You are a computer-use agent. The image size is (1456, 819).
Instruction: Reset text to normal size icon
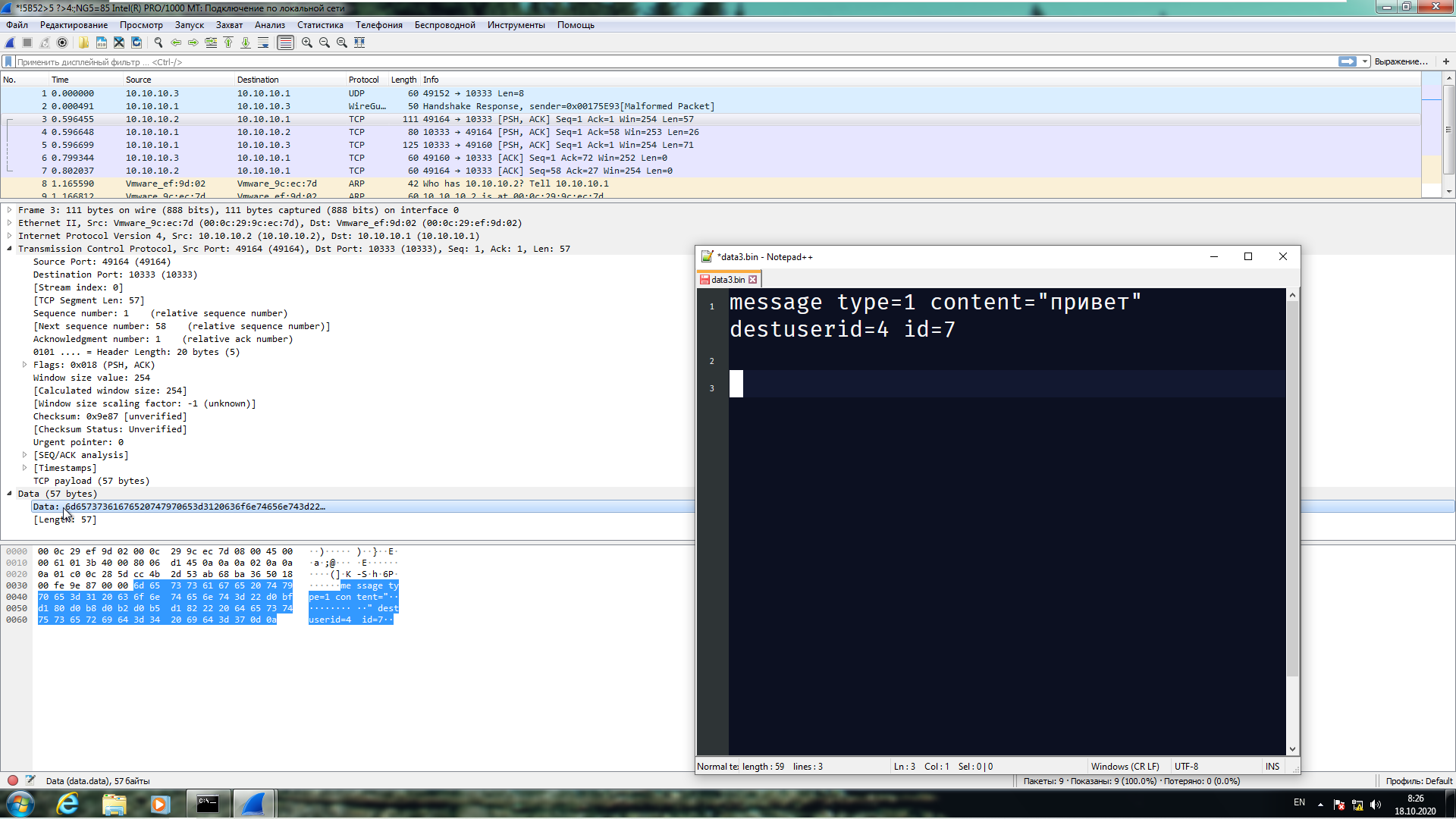coord(342,42)
